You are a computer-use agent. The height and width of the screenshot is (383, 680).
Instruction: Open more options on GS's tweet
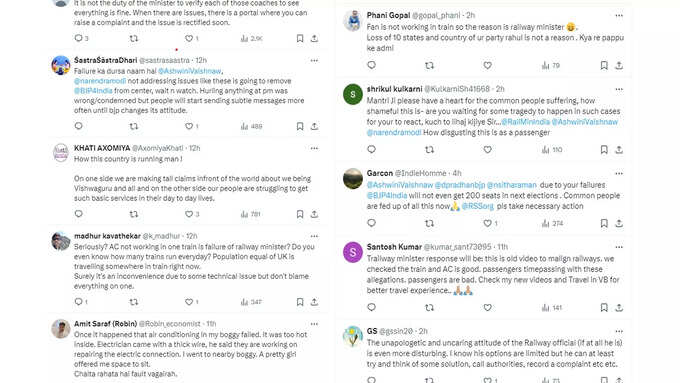[x=619, y=331]
